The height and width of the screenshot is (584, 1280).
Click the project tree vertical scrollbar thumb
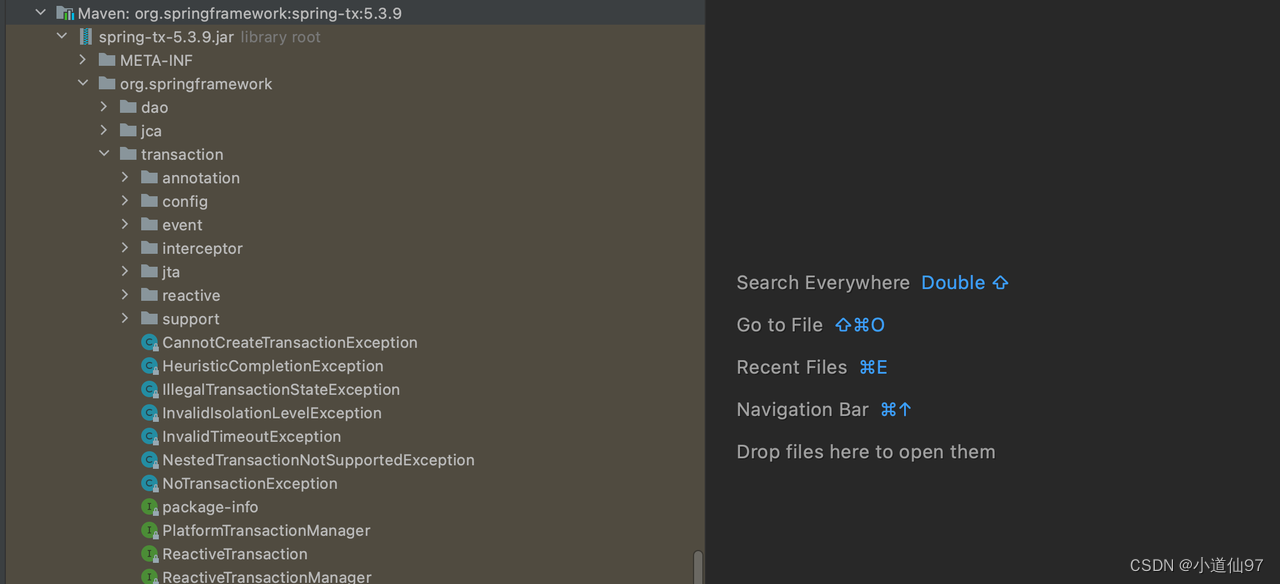pyautogui.click(x=698, y=567)
